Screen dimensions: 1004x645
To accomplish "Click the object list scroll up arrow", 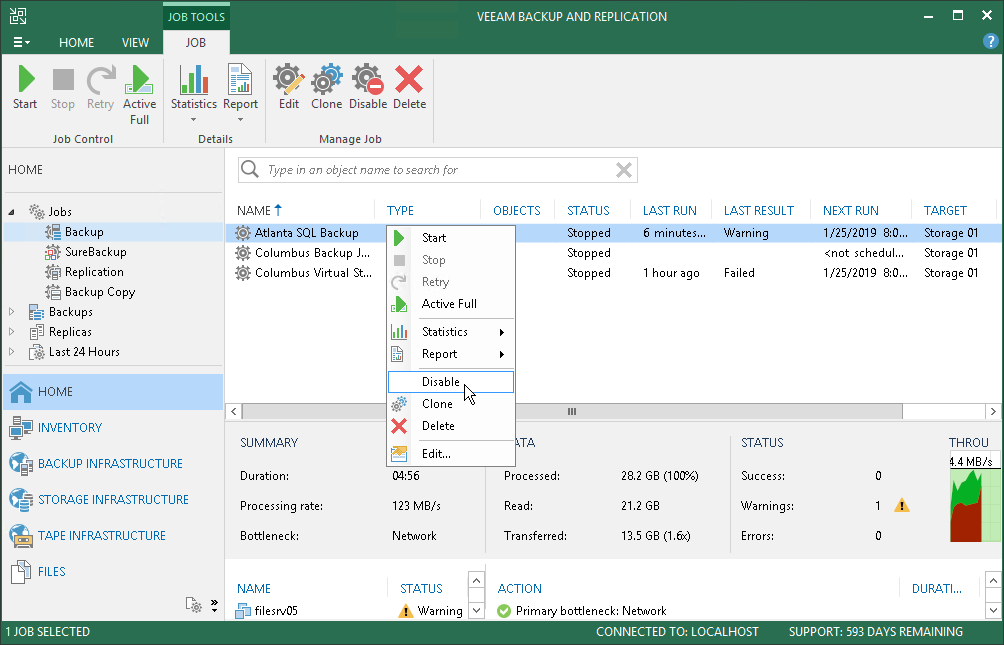I will 476,580.
